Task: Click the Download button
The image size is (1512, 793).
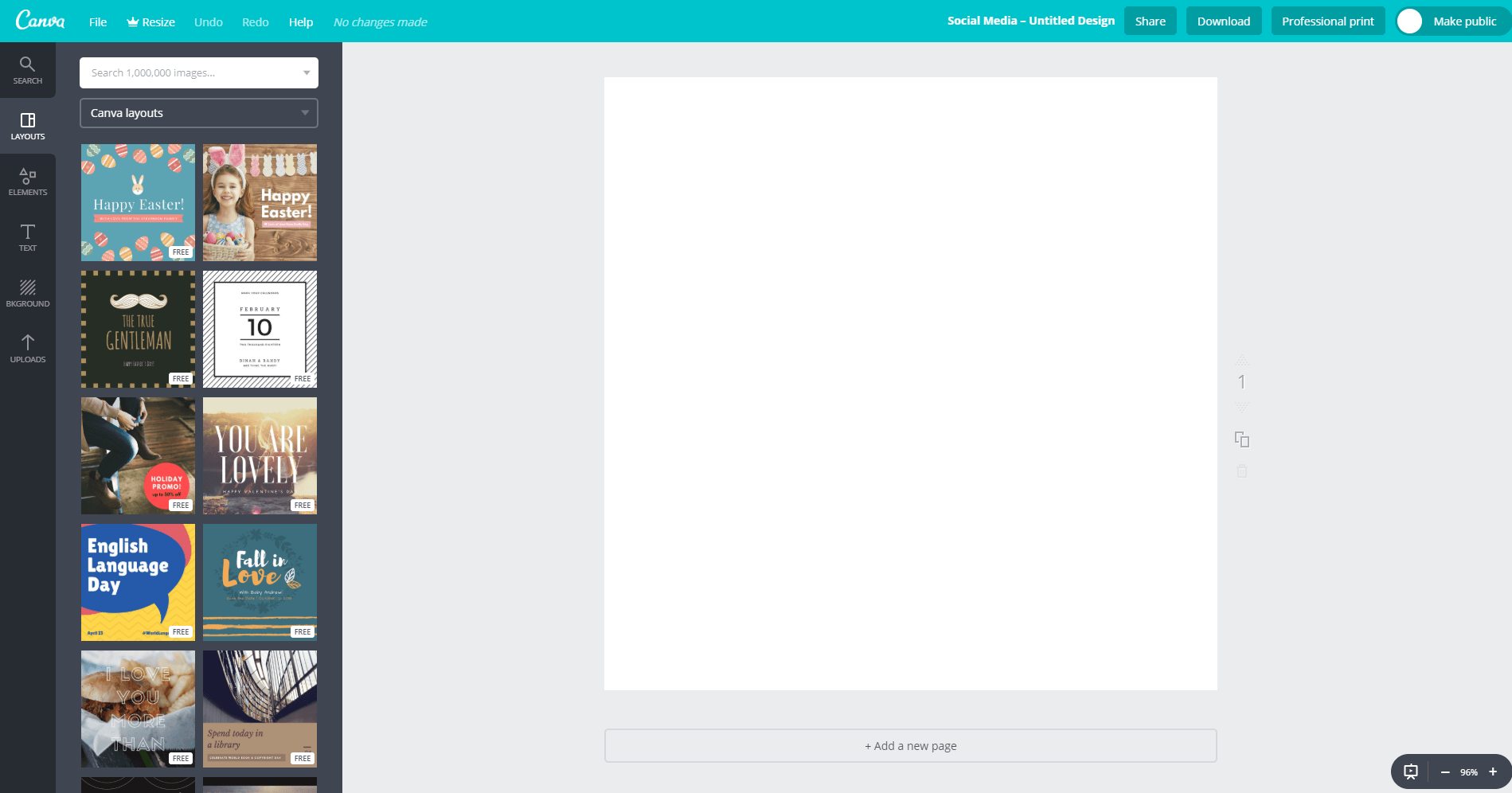Action: [x=1223, y=21]
